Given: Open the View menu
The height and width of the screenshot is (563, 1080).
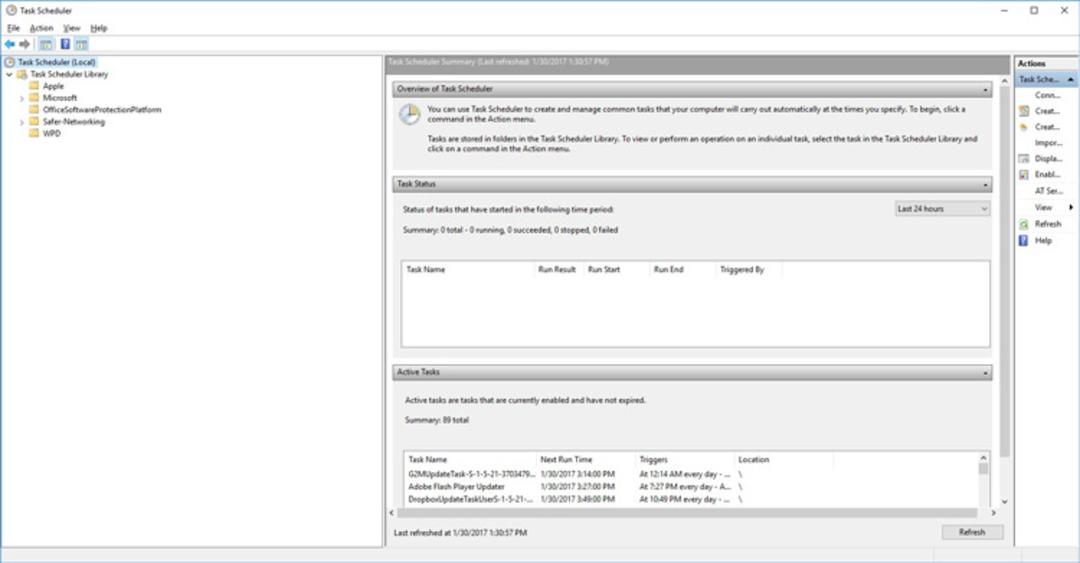Looking at the screenshot, I should click(72, 28).
